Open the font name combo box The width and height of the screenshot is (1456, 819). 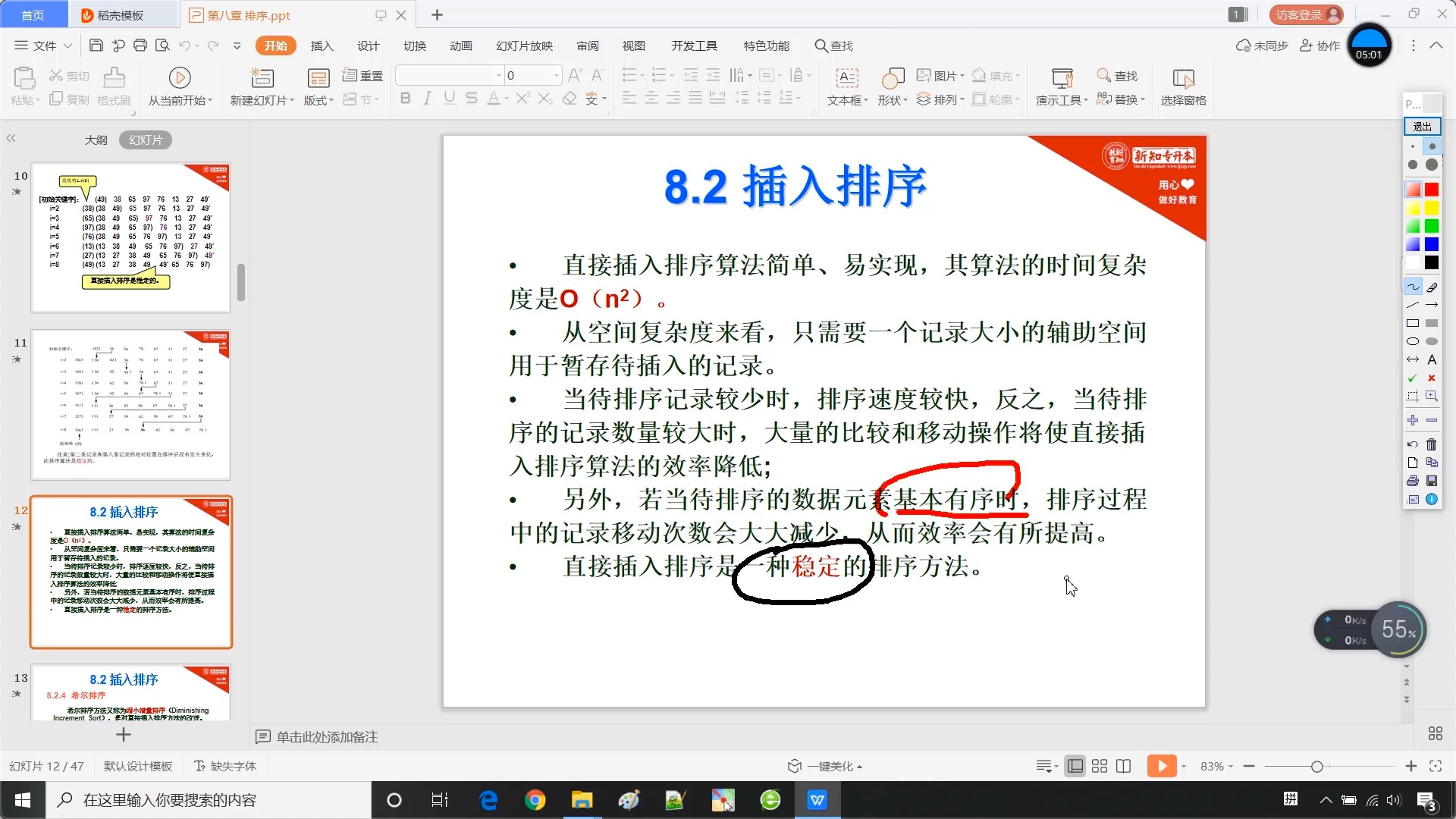coord(450,75)
